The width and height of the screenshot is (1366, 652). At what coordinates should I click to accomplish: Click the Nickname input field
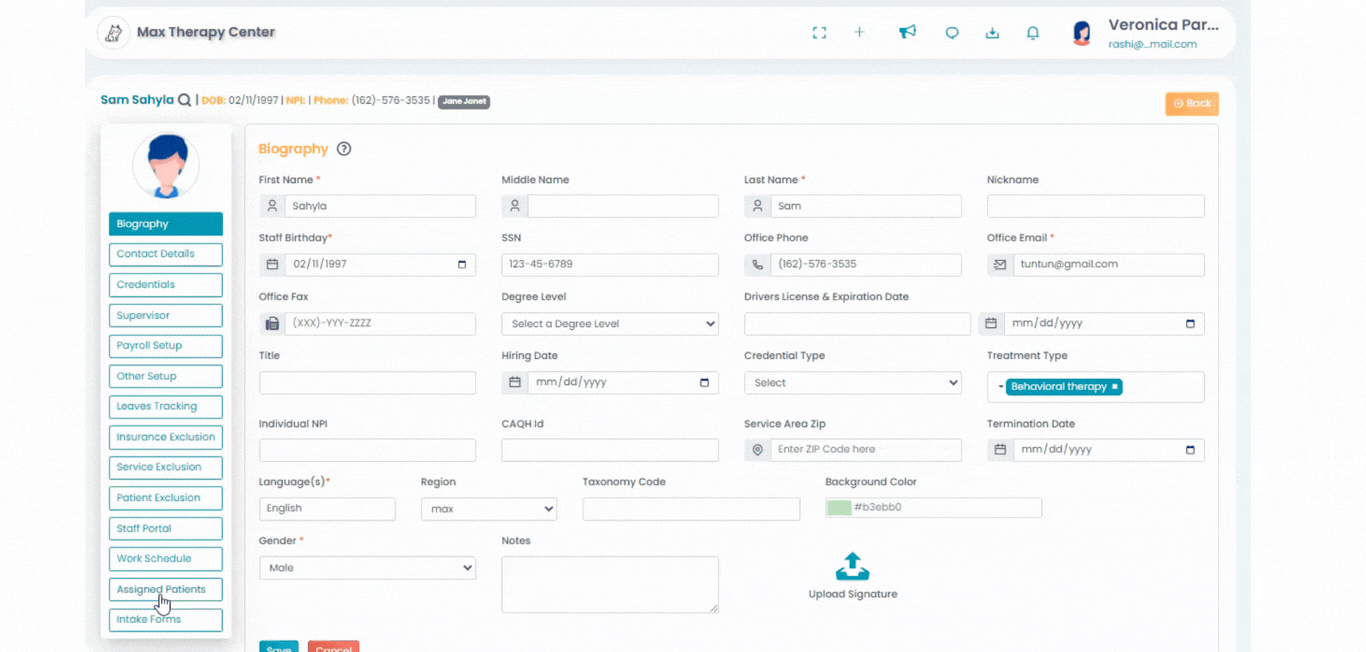1095,206
